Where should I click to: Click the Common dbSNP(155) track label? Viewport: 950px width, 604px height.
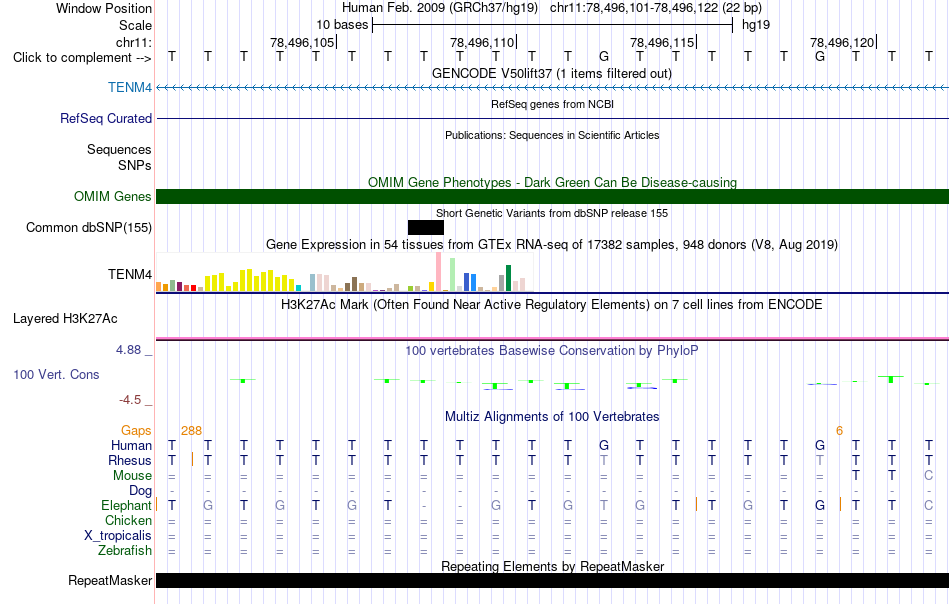point(88,227)
